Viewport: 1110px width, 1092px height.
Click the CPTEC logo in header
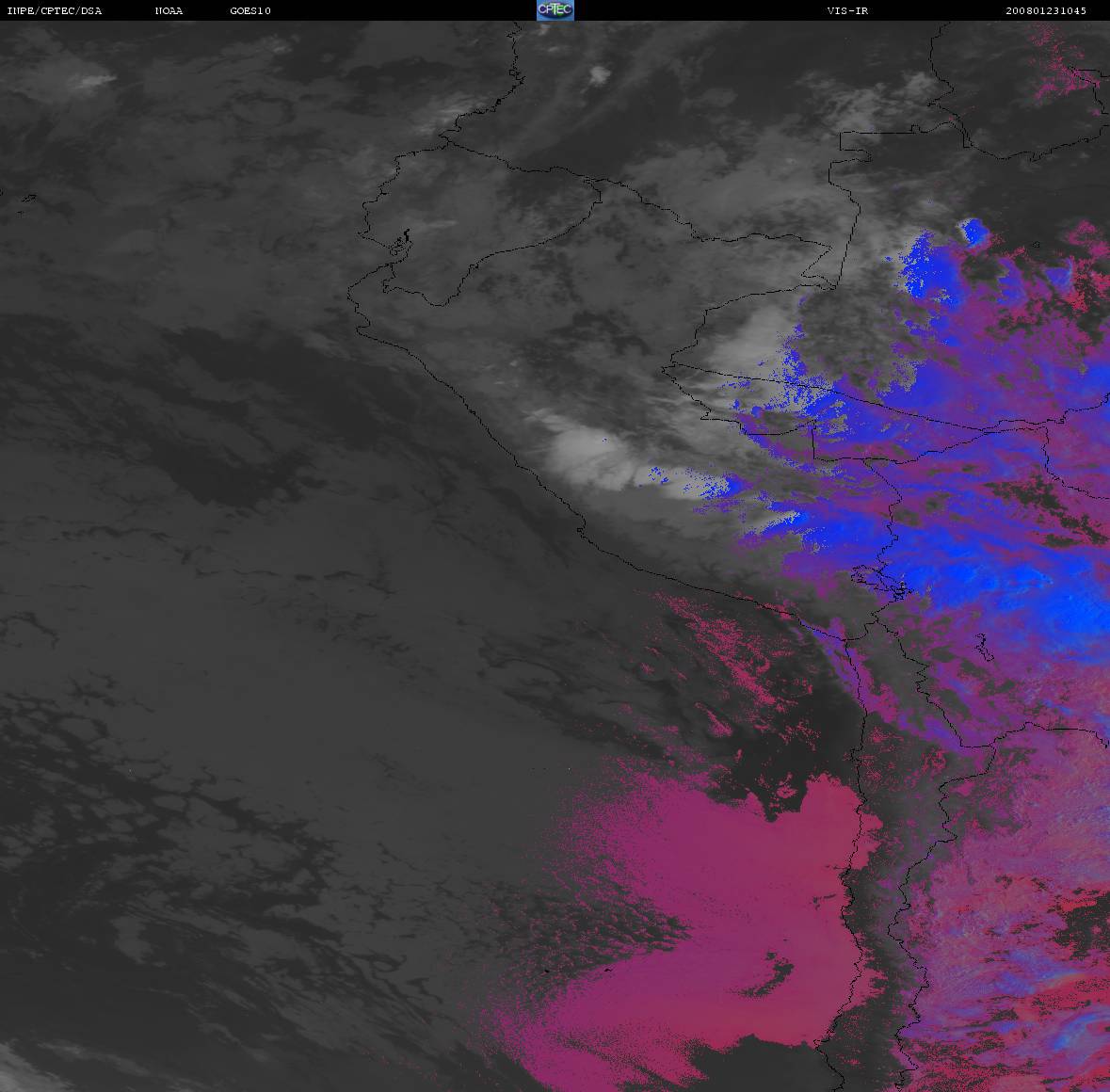[x=555, y=10]
